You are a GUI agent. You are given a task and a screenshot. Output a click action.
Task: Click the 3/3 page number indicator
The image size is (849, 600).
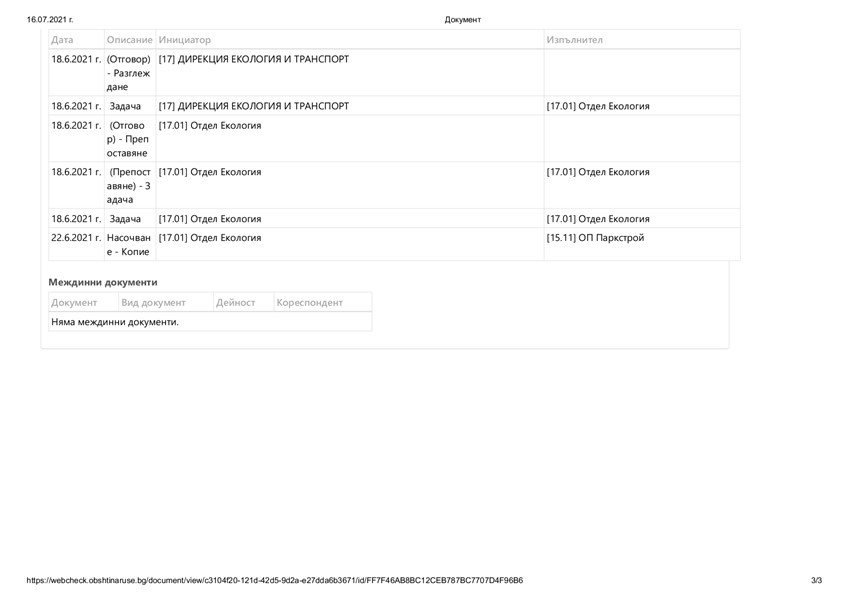tap(815, 581)
